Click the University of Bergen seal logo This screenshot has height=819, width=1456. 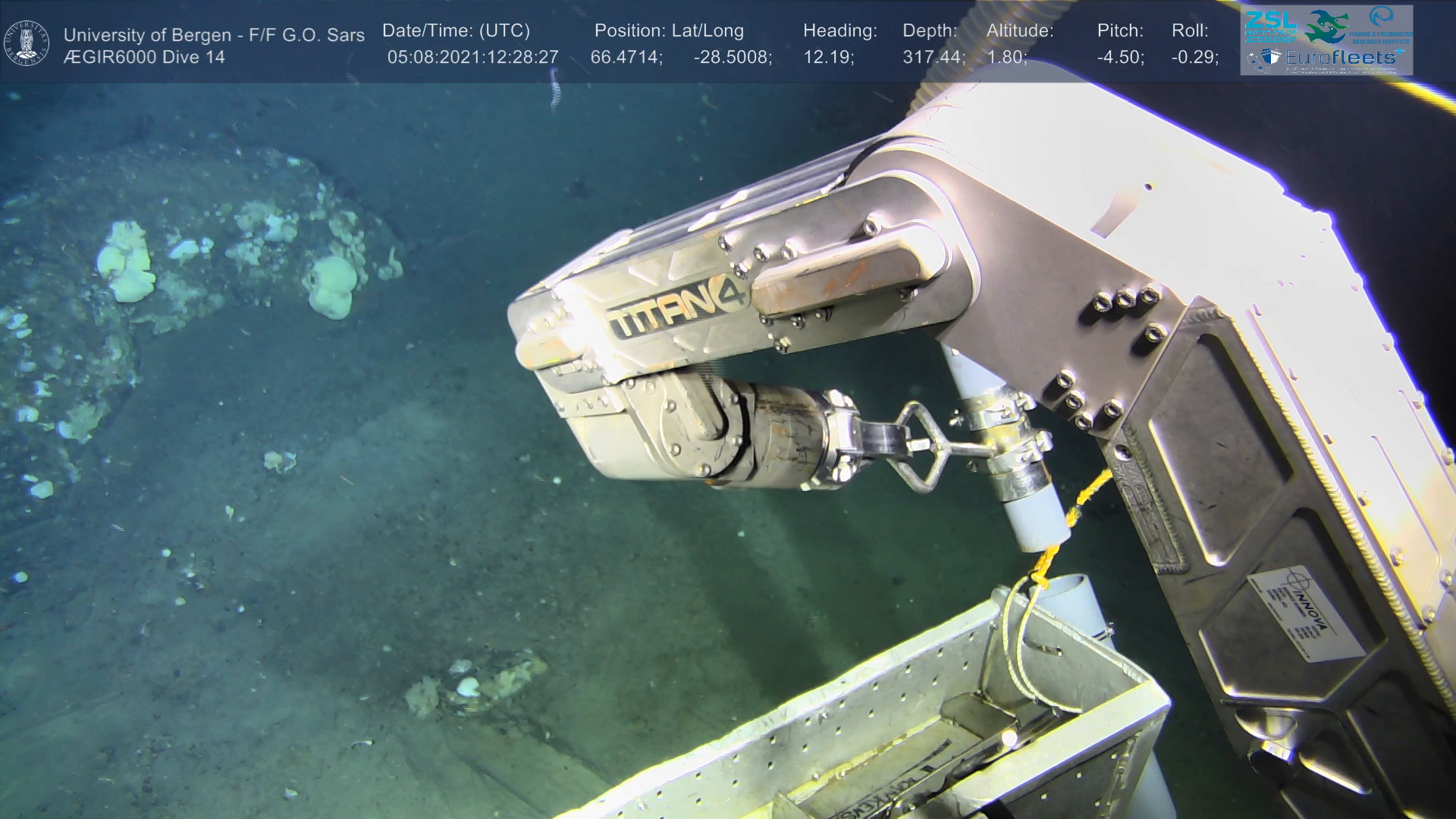[x=27, y=42]
